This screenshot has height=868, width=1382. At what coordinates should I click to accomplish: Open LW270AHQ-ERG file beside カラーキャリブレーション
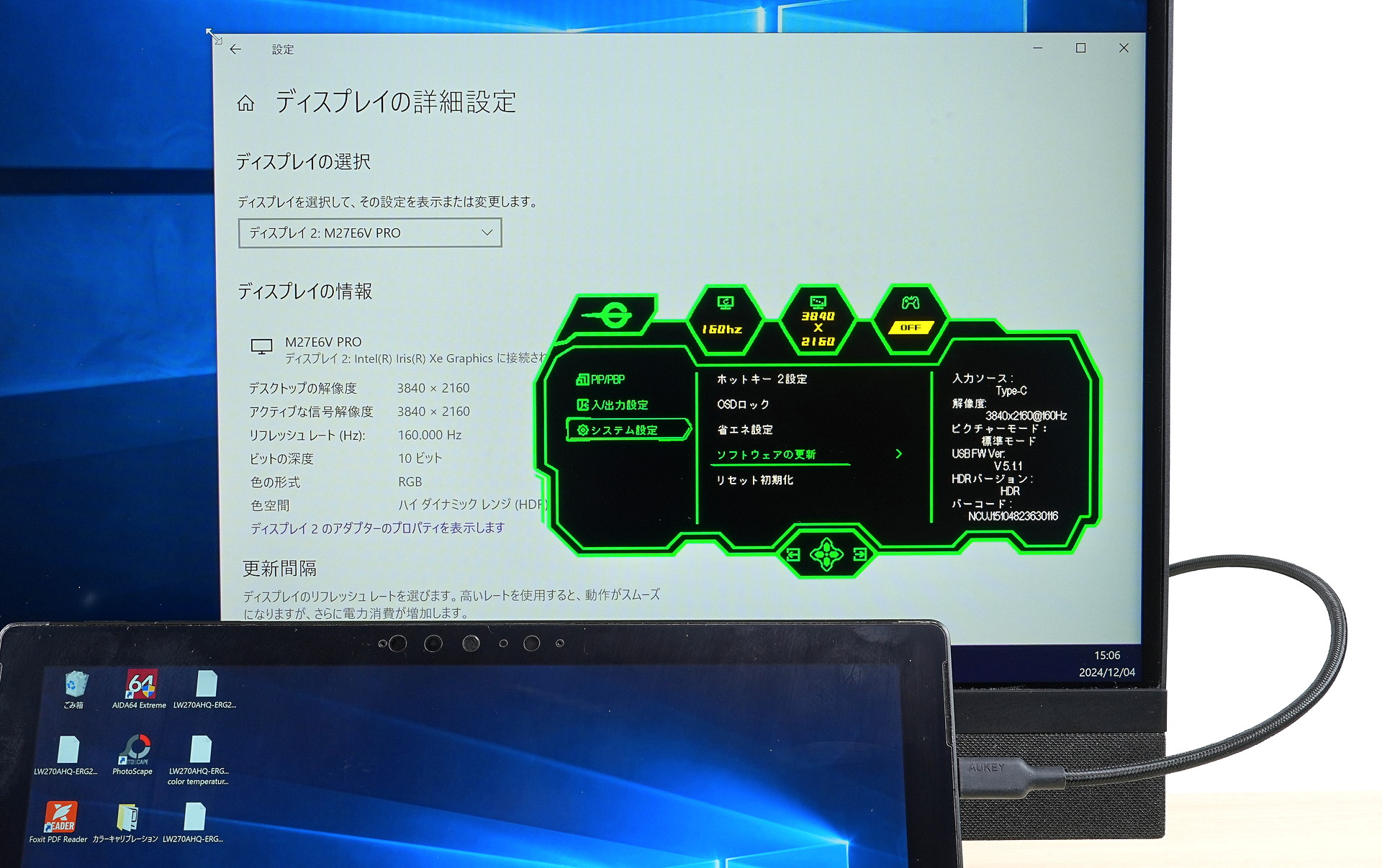pyautogui.click(x=194, y=821)
